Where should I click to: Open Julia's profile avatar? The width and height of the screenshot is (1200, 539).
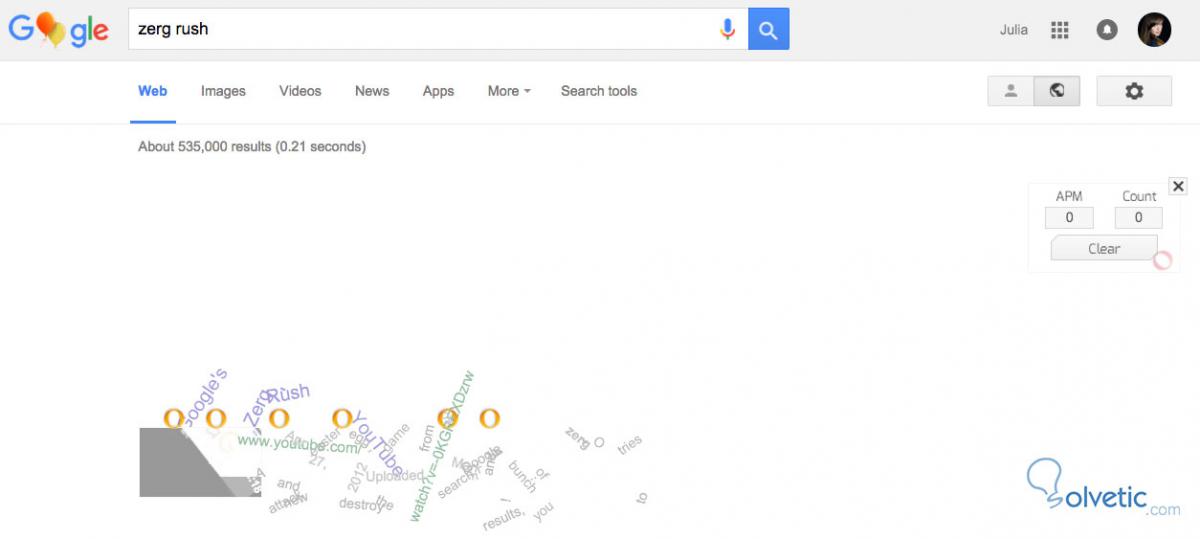pos(1154,30)
